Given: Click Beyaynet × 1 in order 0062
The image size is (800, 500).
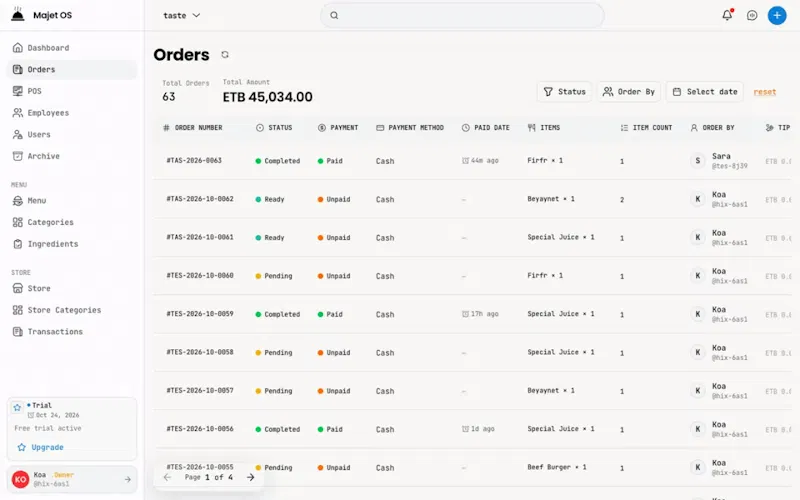Looking at the screenshot, I should coord(551,198).
